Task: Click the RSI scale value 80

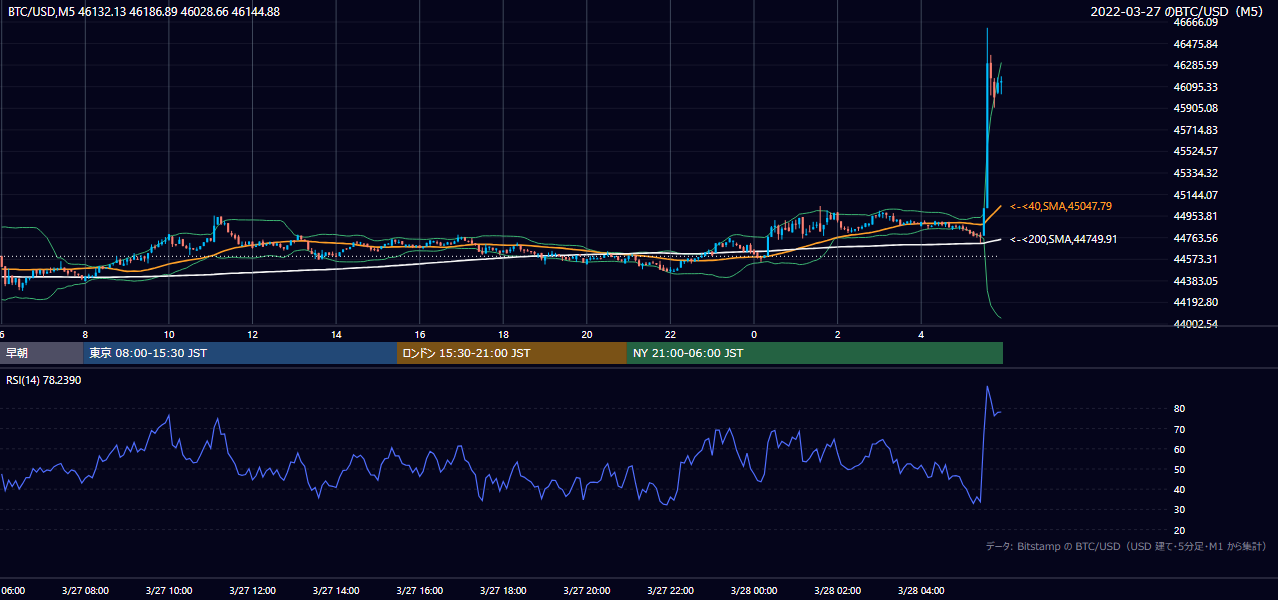Action: pyautogui.click(x=1180, y=409)
